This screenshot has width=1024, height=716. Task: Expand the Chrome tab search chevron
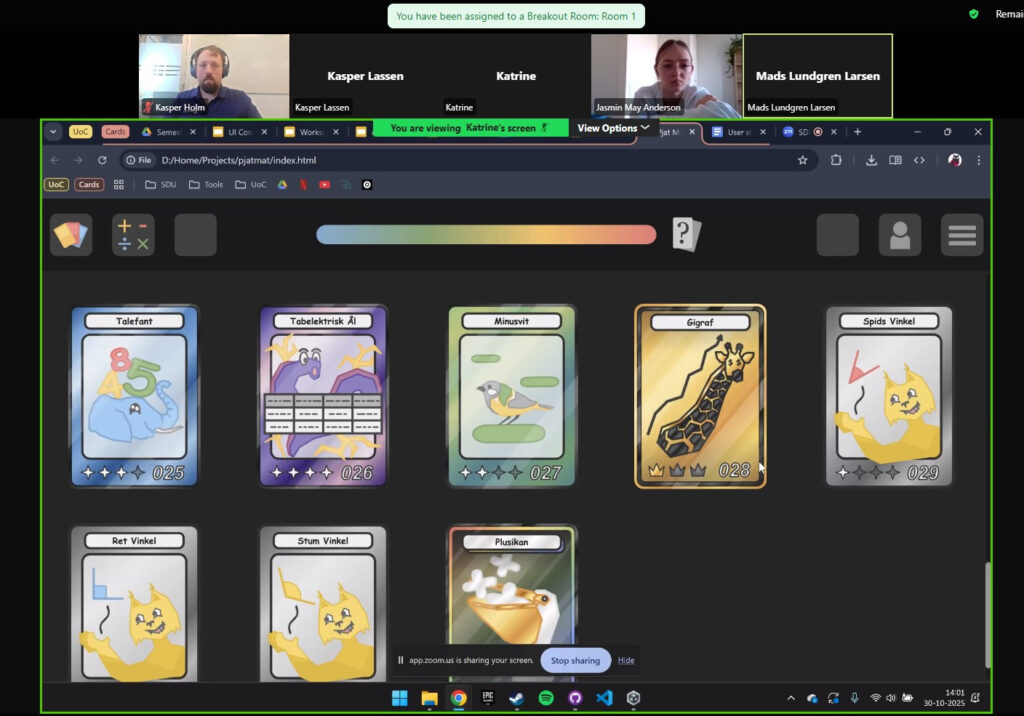pos(54,132)
